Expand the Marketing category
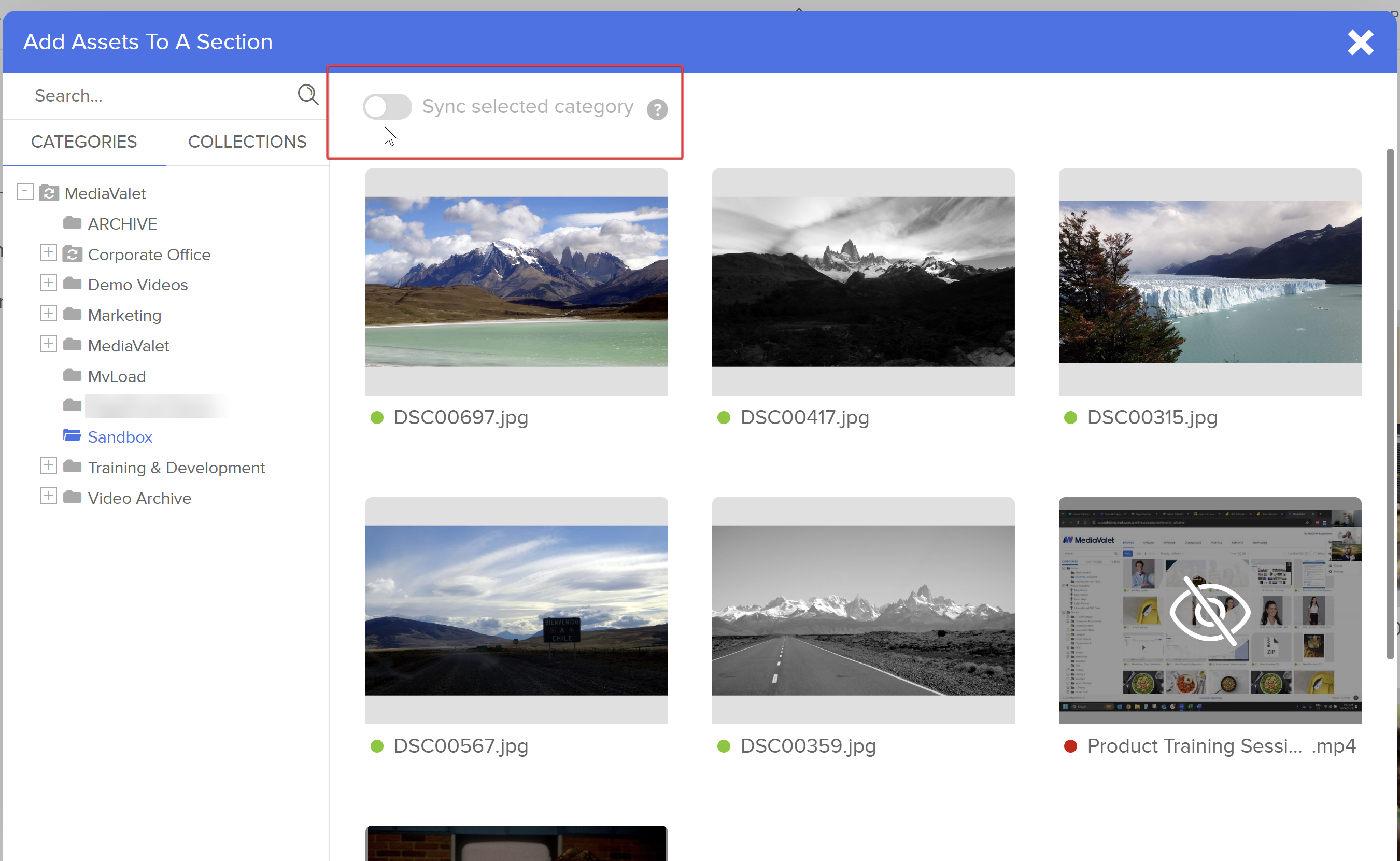This screenshot has width=1400, height=861. (x=48, y=313)
